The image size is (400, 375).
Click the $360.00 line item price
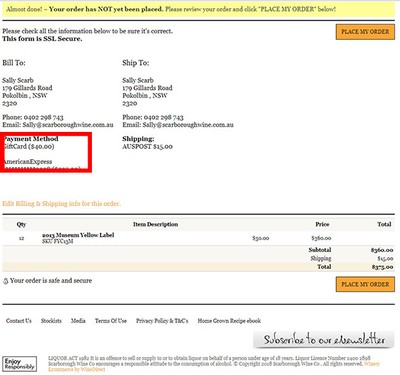click(x=321, y=238)
